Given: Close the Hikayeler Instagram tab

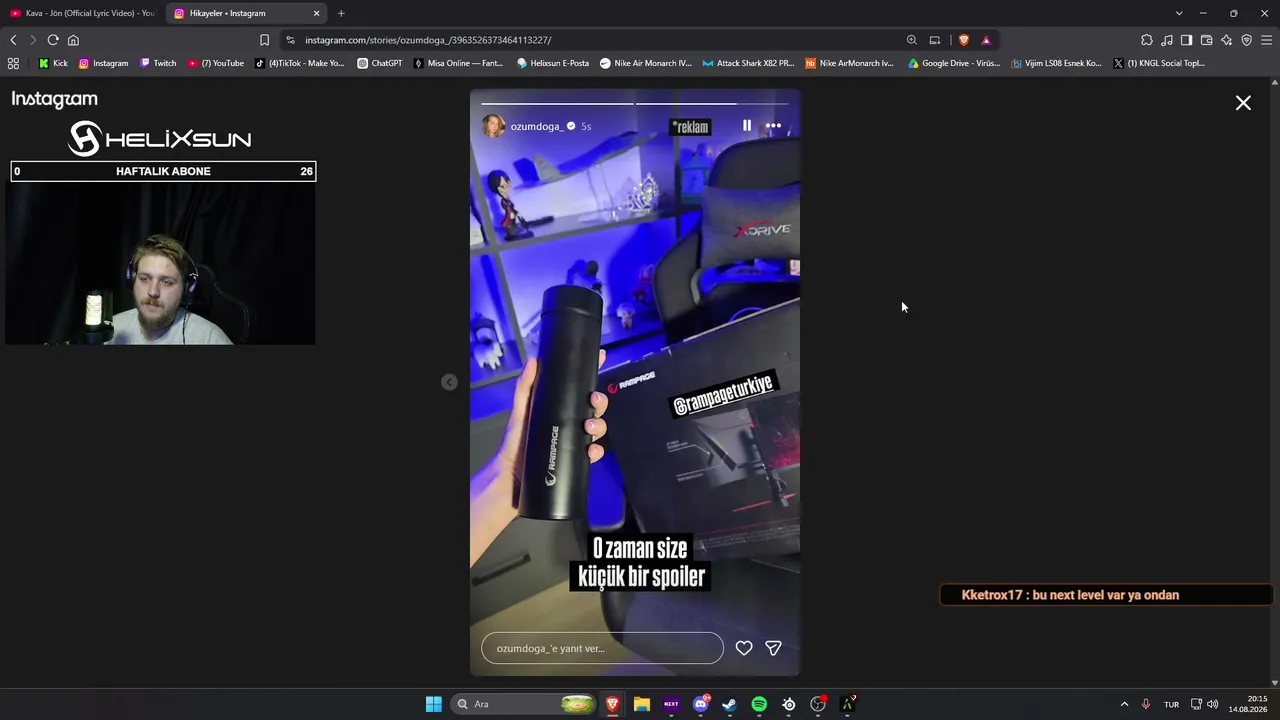Looking at the screenshot, I should [x=317, y=13].
